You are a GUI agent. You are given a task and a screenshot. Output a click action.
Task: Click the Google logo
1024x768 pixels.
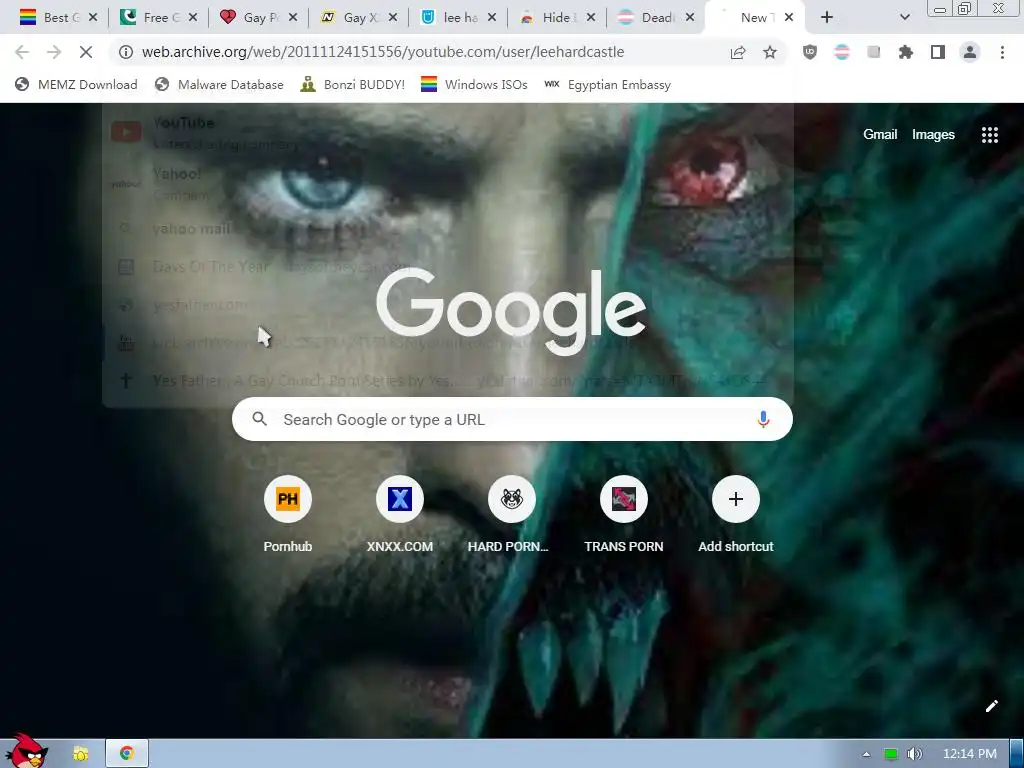tap(511, 311)
